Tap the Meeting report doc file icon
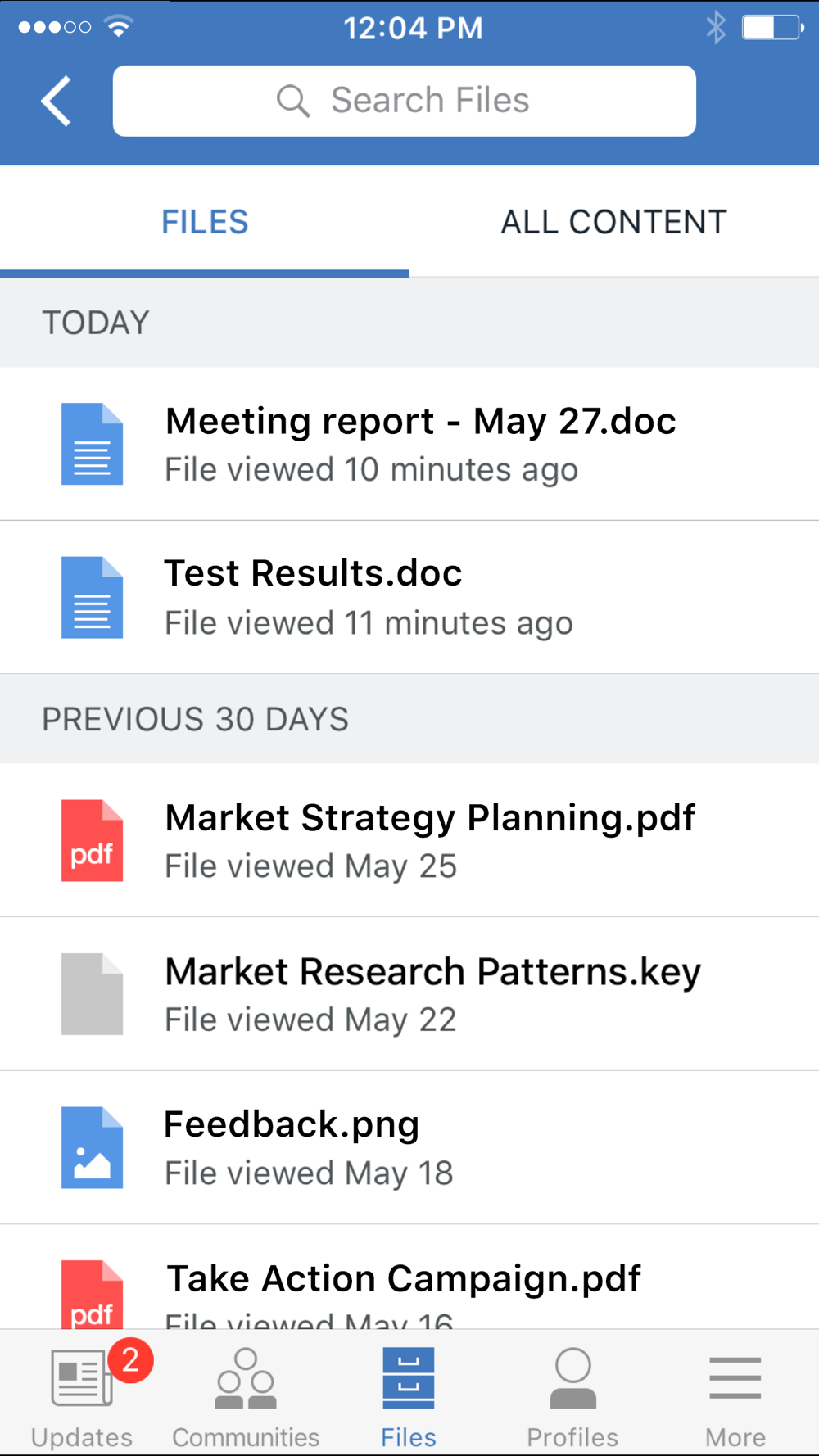 (x=92, y=444)
